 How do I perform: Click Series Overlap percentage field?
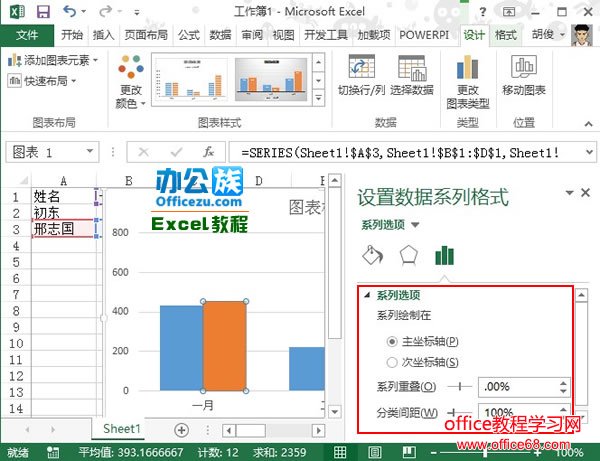pyautogui.click(x=518, y=387)
